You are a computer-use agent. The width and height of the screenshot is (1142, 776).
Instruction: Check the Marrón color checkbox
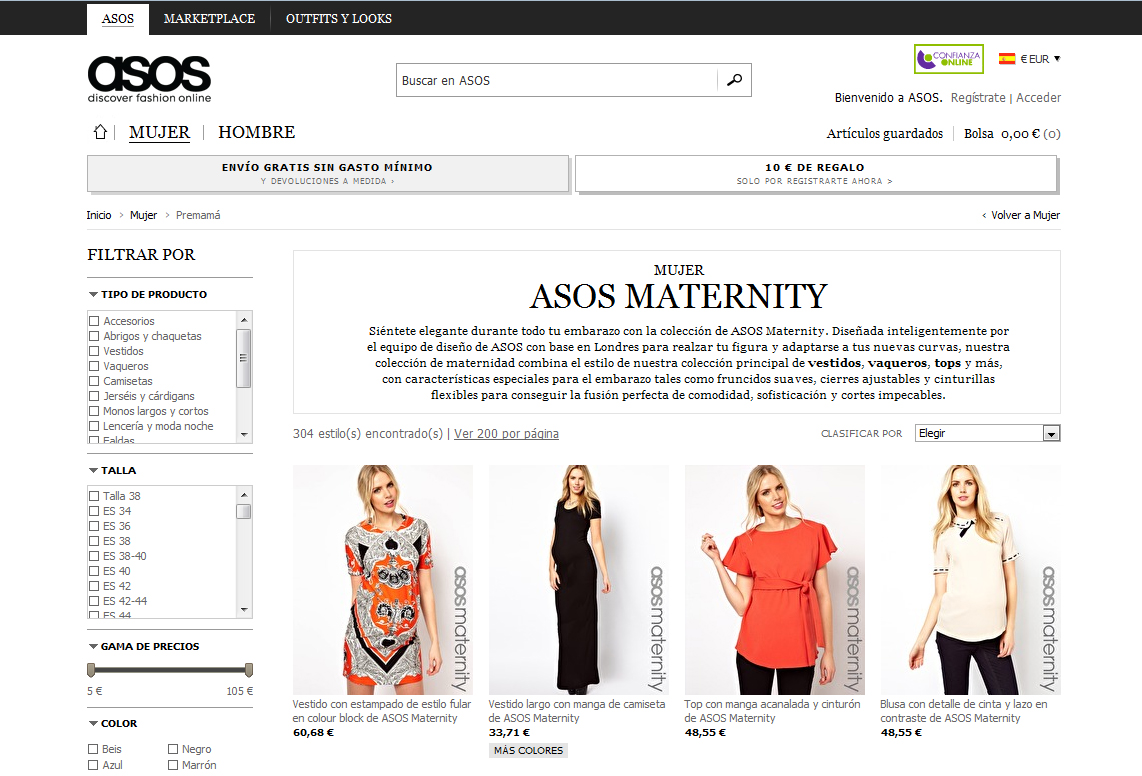tap(173, 765)
